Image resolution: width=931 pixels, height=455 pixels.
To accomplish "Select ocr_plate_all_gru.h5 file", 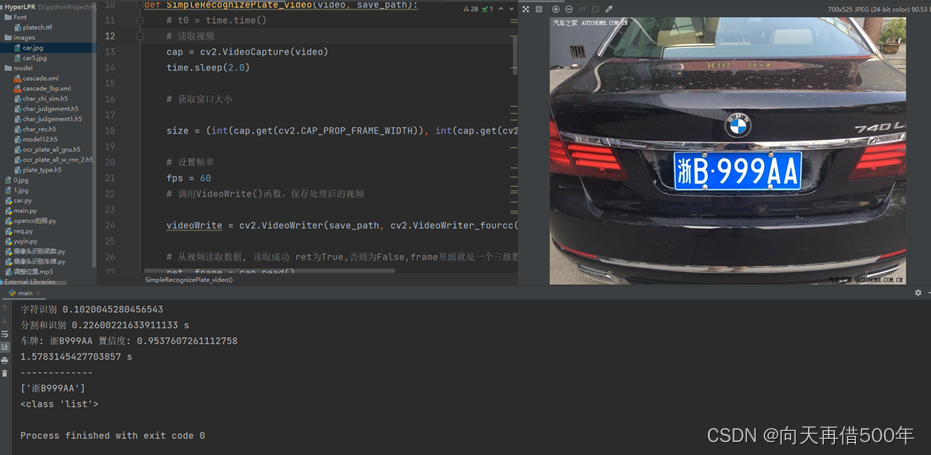I will (47, 150).
